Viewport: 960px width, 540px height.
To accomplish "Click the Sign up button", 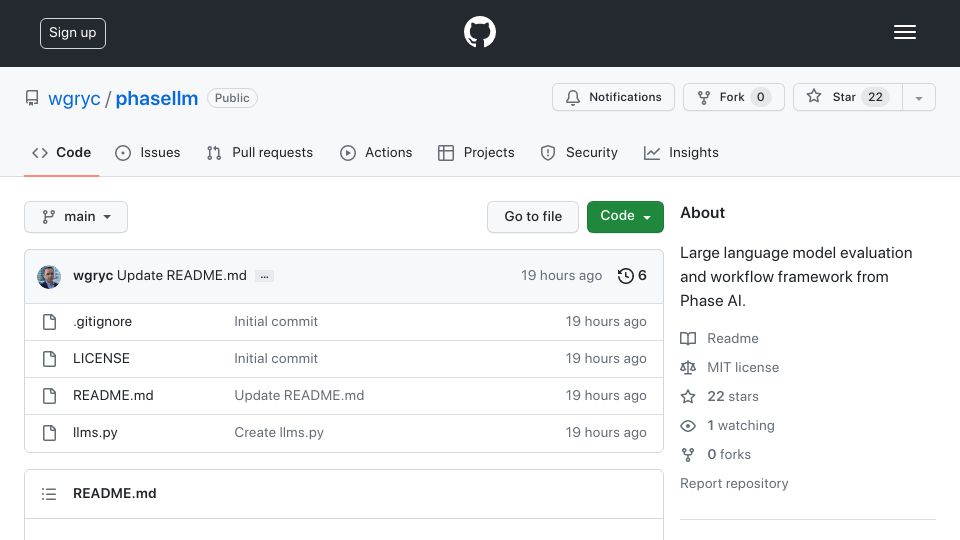I will point(73,33).
